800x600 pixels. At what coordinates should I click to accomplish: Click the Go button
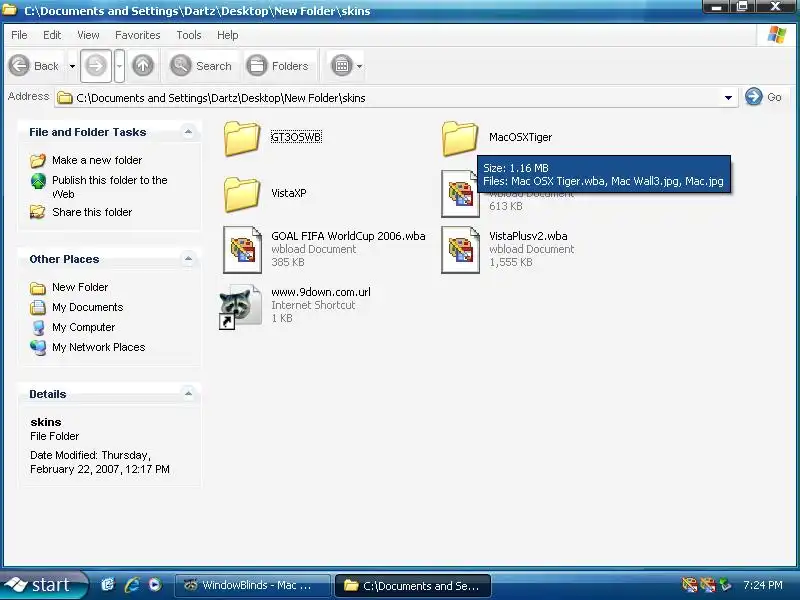763,97
